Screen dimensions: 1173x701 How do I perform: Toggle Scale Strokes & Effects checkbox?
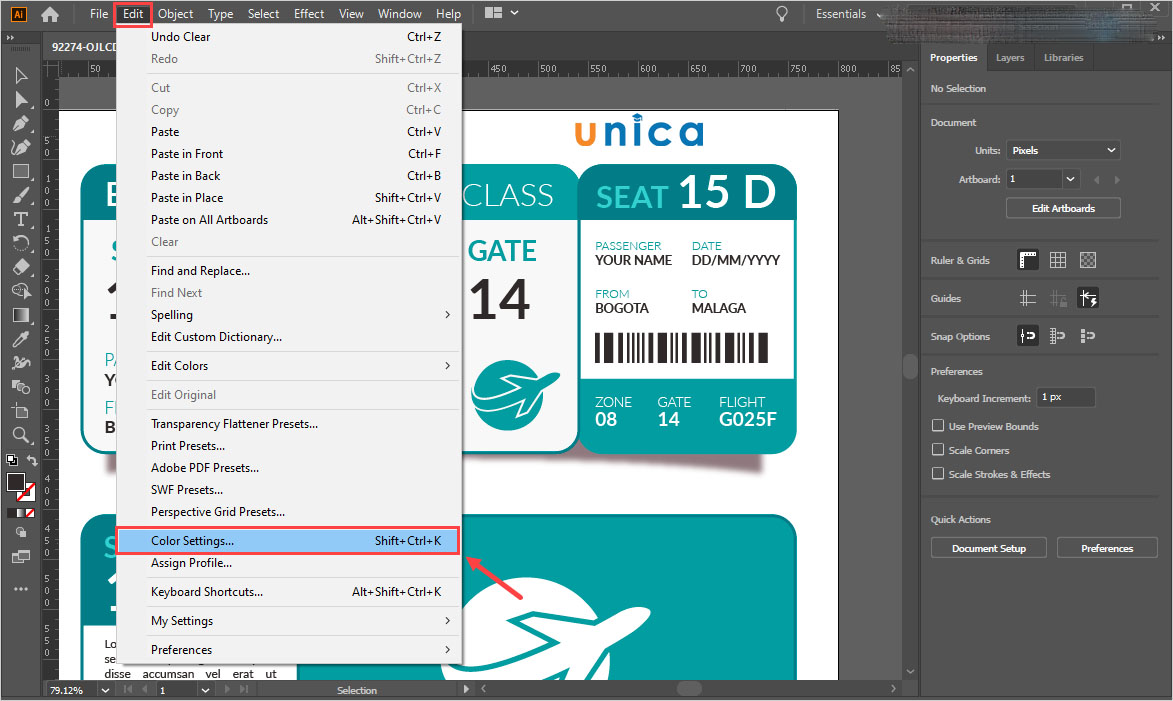click(x=938, y=474)
